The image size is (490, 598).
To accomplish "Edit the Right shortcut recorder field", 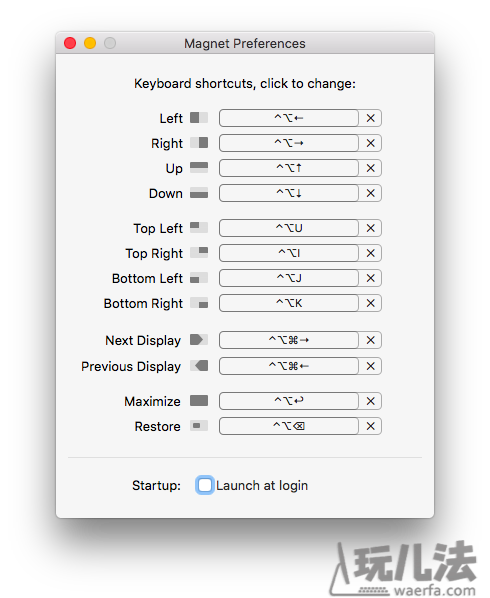I will point(289,143).
